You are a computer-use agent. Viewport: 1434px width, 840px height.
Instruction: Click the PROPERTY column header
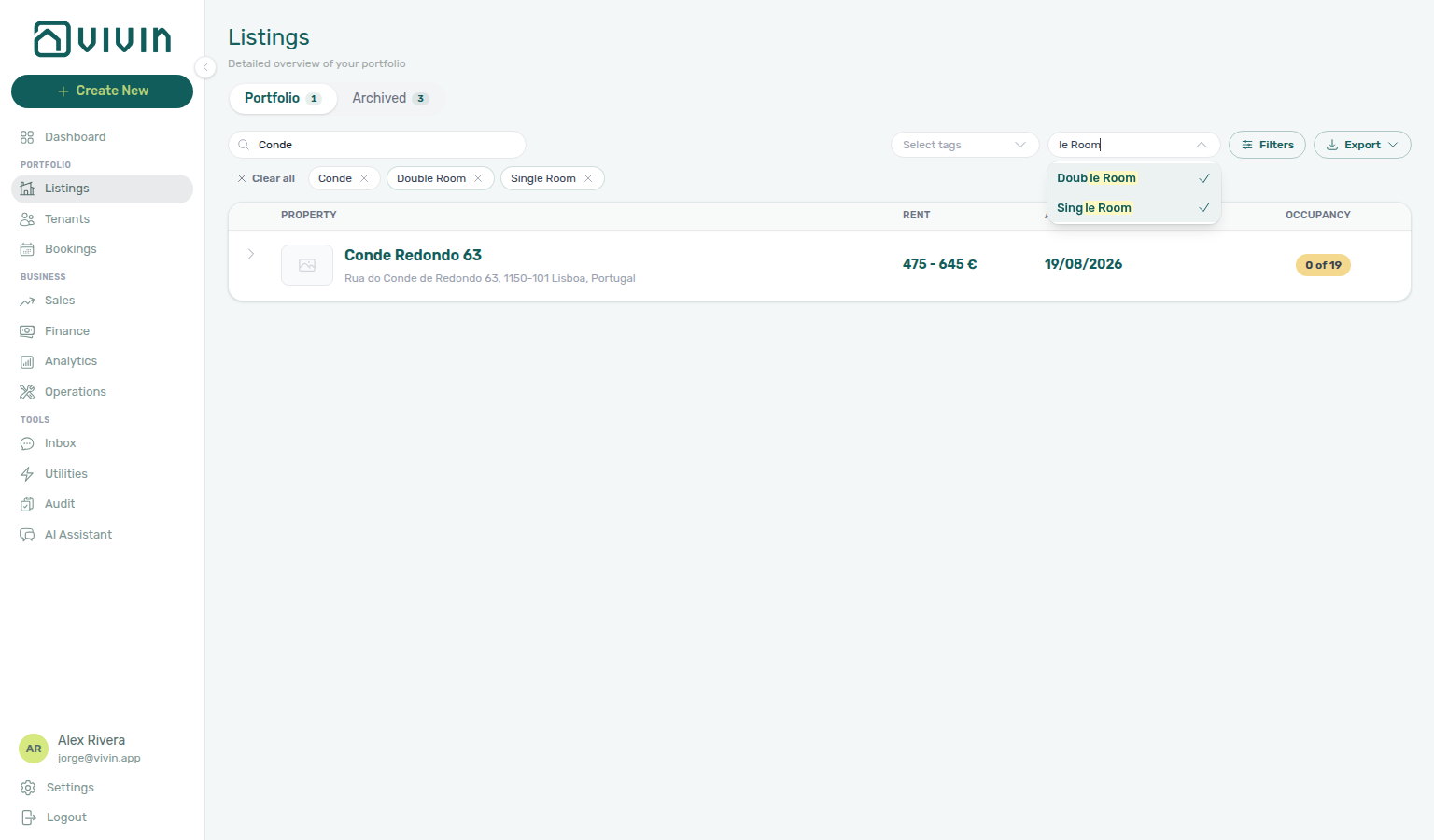[x=309, y=215]
